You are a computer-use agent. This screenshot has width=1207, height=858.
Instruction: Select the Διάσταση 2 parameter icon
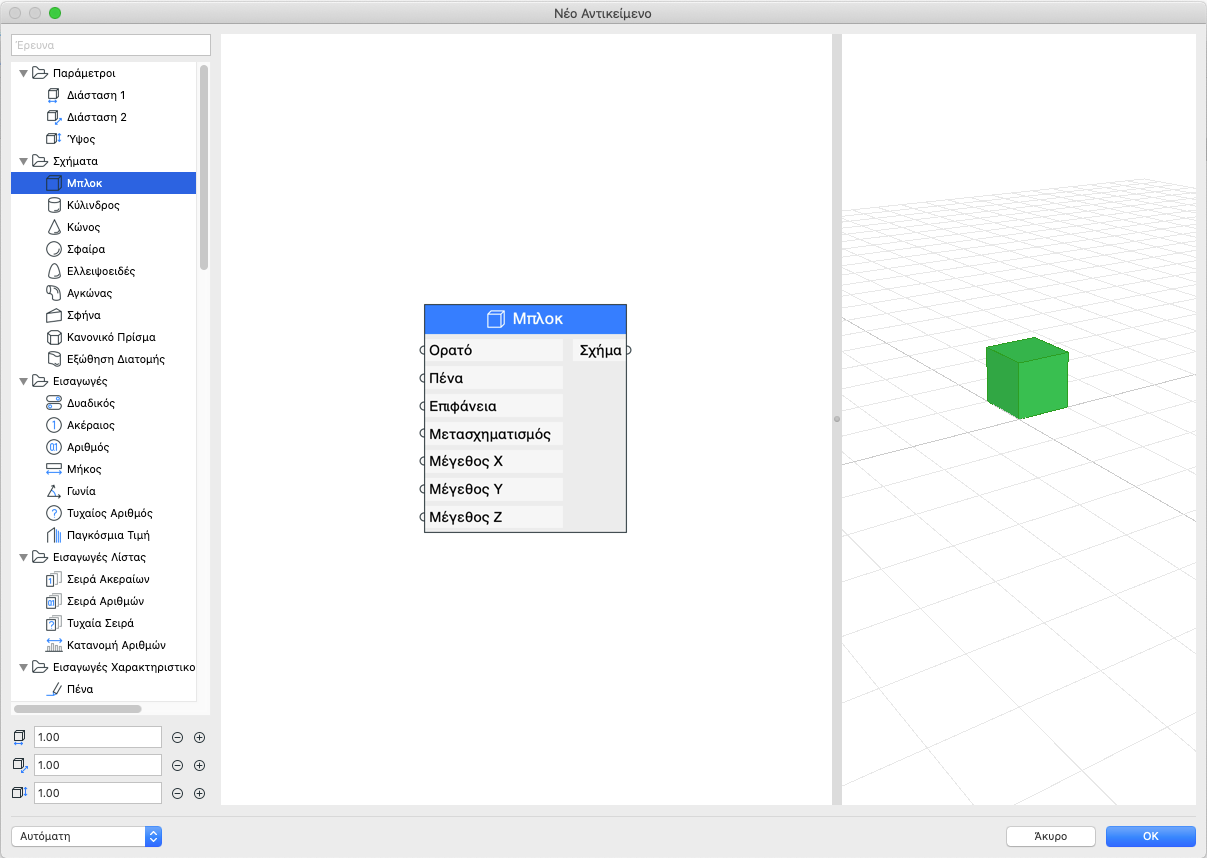coord(54,117)
